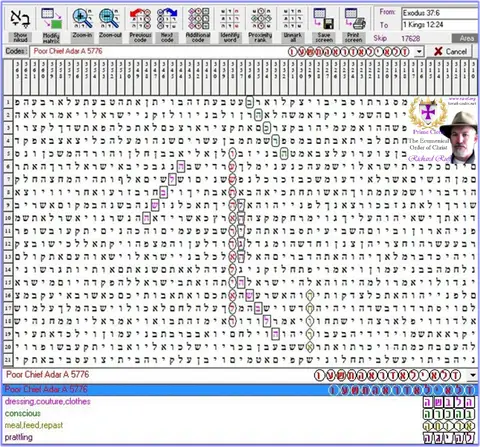Click the From field showing Exodus 37:6
This screenshot has width=480, height=447.
440,13
